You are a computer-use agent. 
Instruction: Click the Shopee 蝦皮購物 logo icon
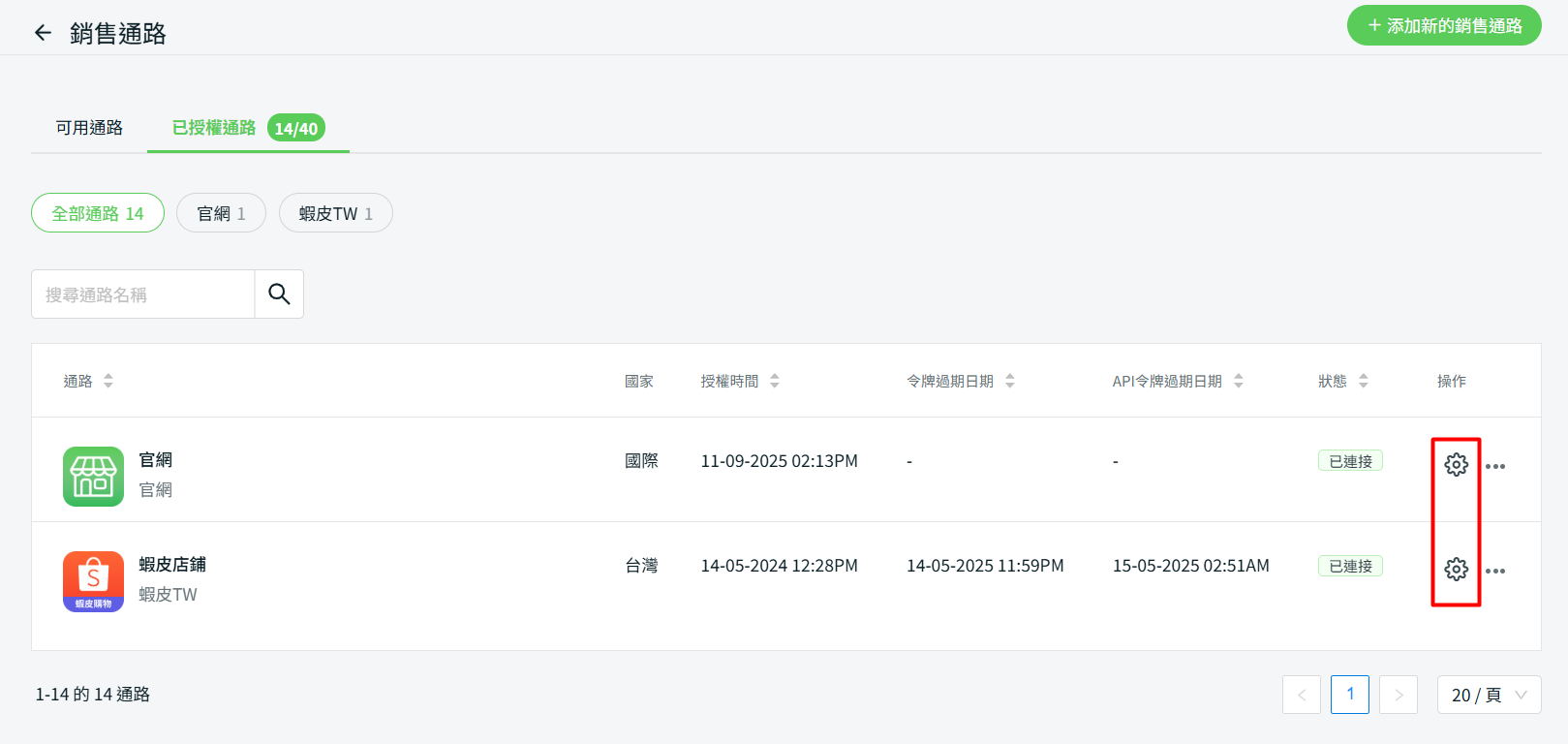pyautogui.click(x=93, y=581)
